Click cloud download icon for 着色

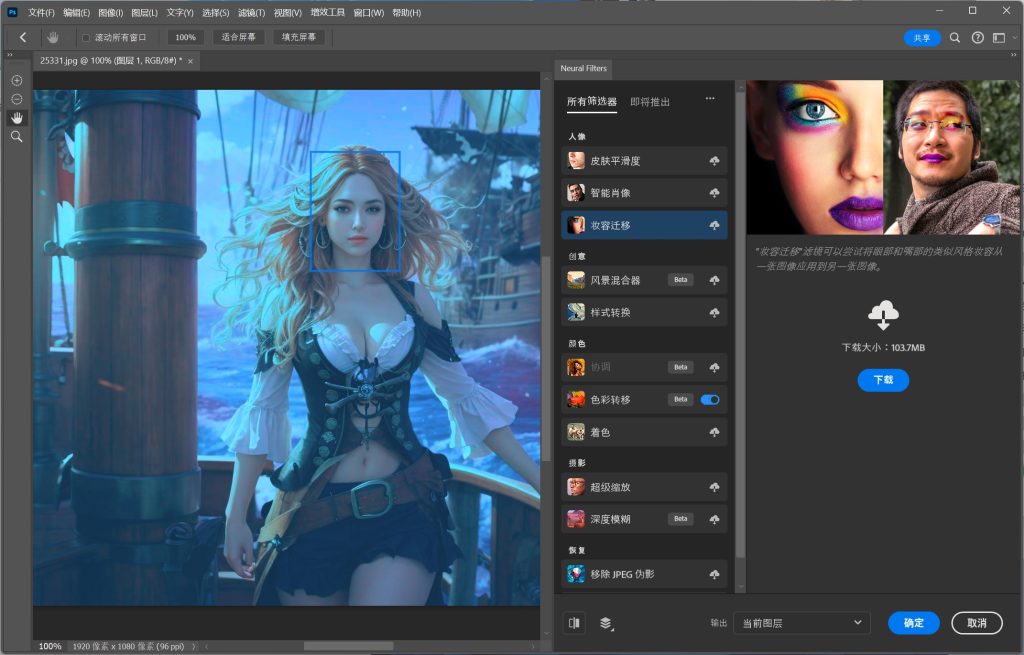pyautogui.click(x=714, y=432)
